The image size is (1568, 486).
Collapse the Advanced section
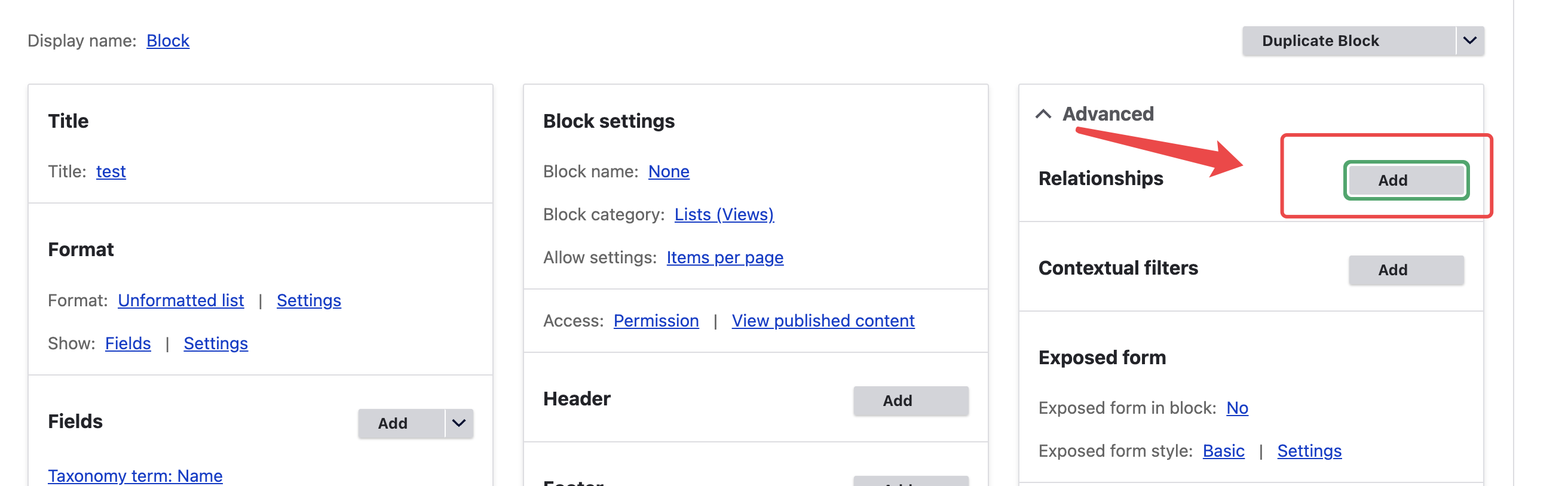point(1043,114)
